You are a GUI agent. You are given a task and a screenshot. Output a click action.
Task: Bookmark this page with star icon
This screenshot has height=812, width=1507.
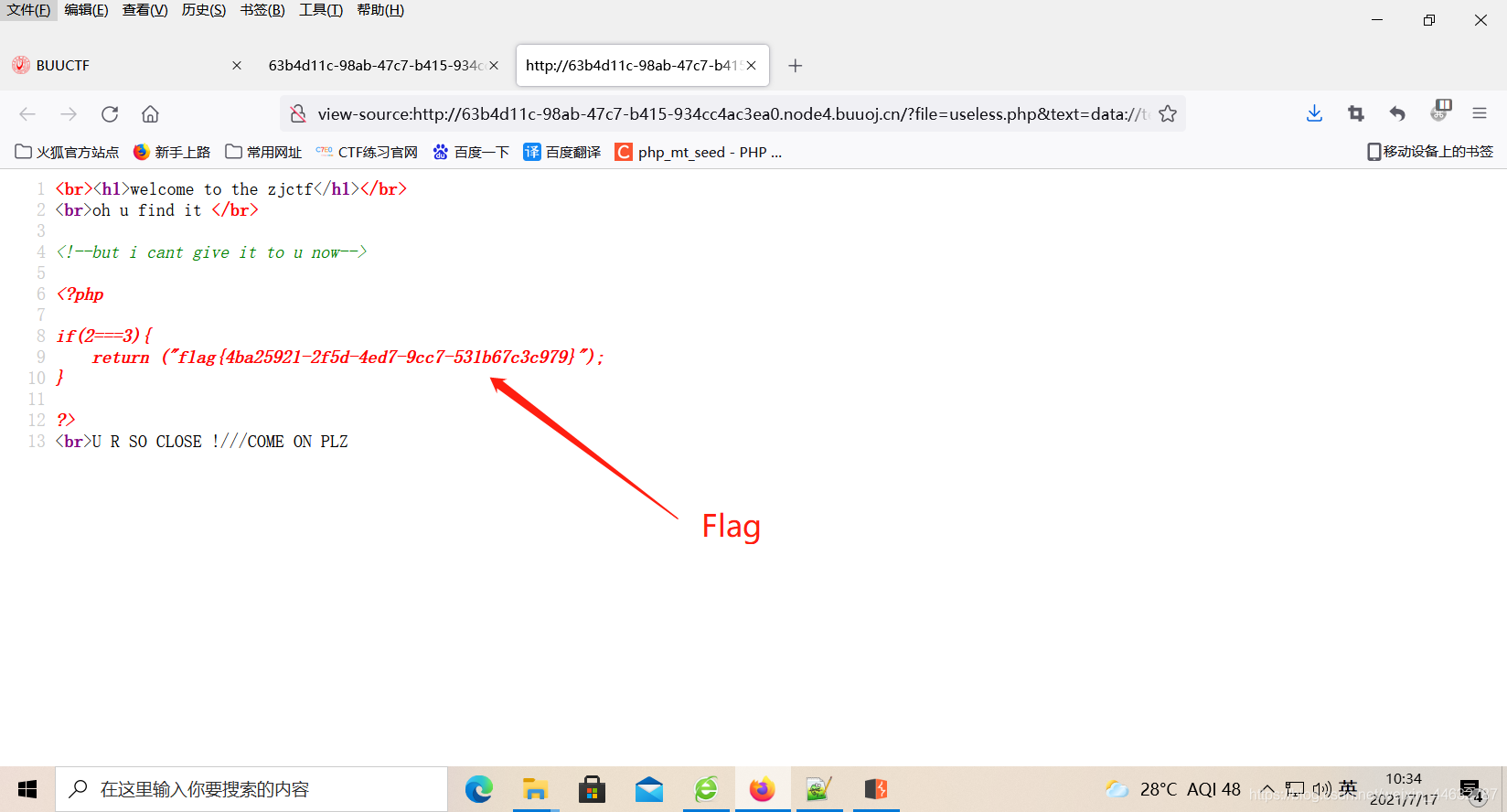[x=1168, y=114]
